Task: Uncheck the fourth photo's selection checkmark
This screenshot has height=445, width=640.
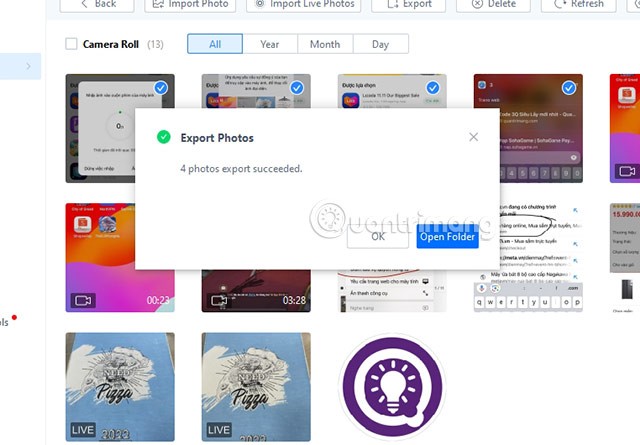Action: point(569,88)
